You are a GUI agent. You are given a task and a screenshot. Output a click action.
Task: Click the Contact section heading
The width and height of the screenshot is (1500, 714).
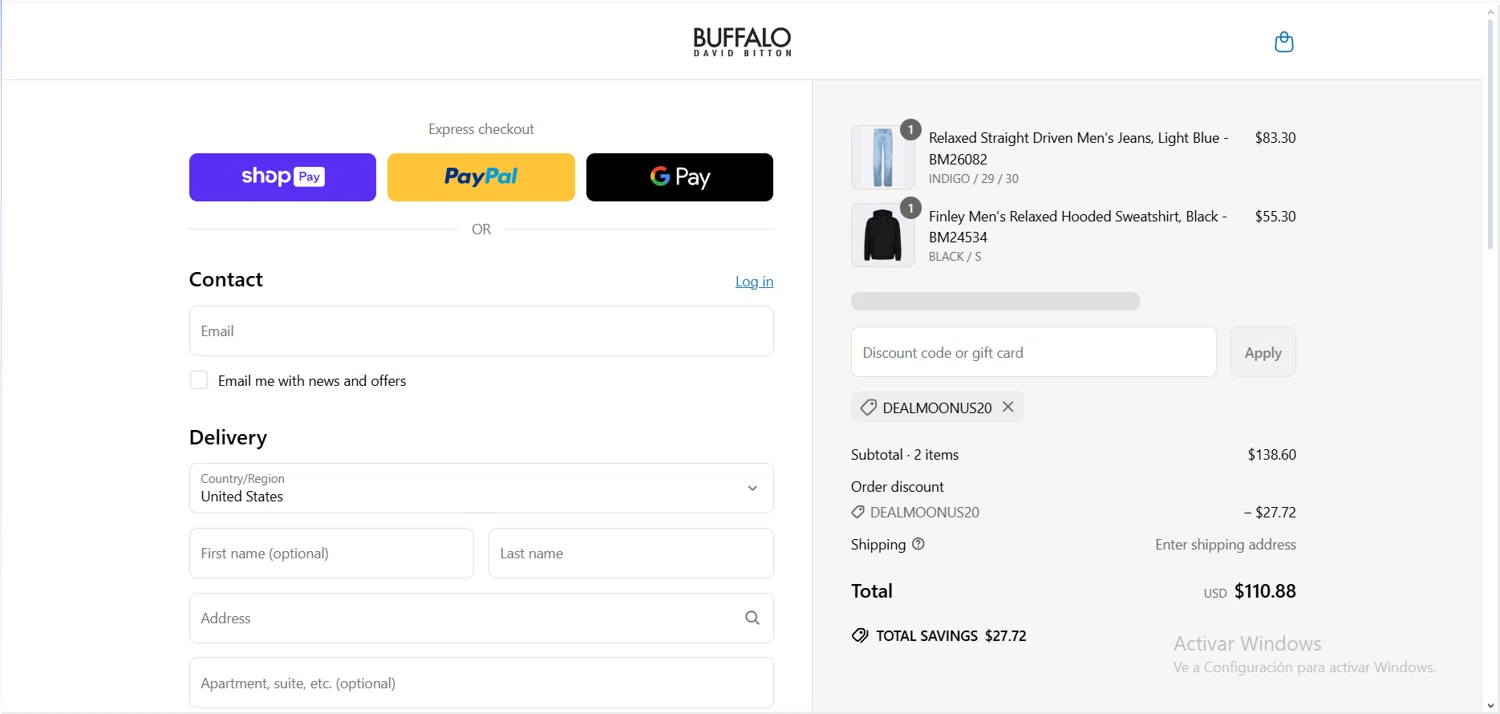click(x=226, y=279)
